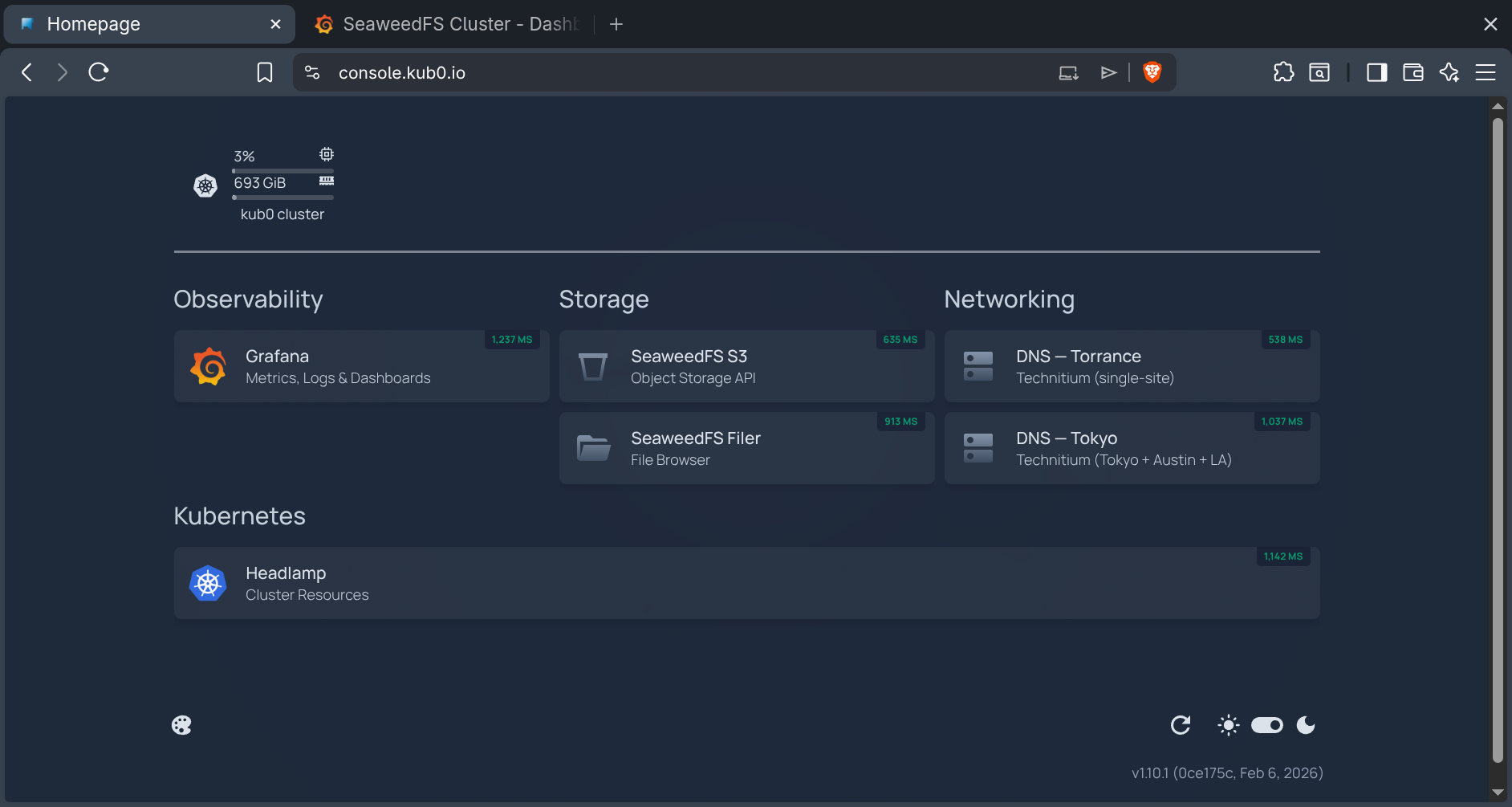The height and width of the screenshot is (807, 1512).
Task: Open the SeaweedFS Filer file browser
Action: [x=746, y=448]
